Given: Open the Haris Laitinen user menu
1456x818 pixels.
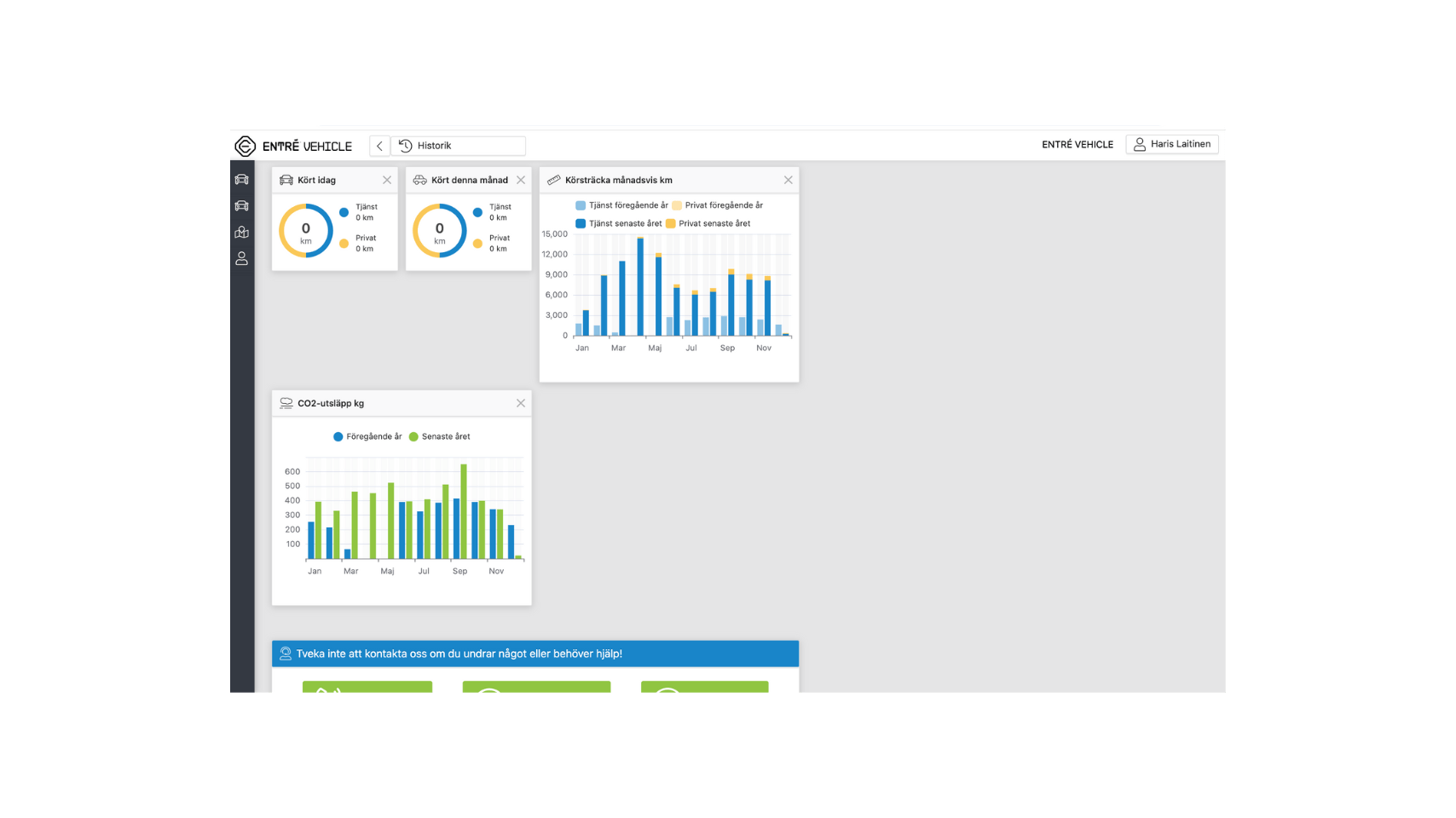Looking at the screenshot, I should tap(1171, 144).
